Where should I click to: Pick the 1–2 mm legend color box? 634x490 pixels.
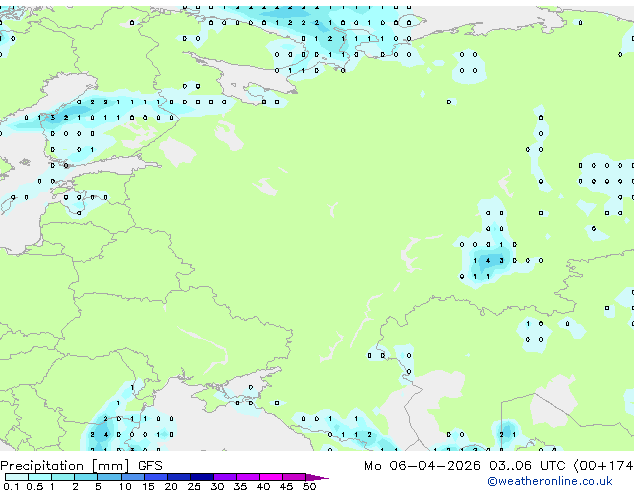click(x=63, y=477)
